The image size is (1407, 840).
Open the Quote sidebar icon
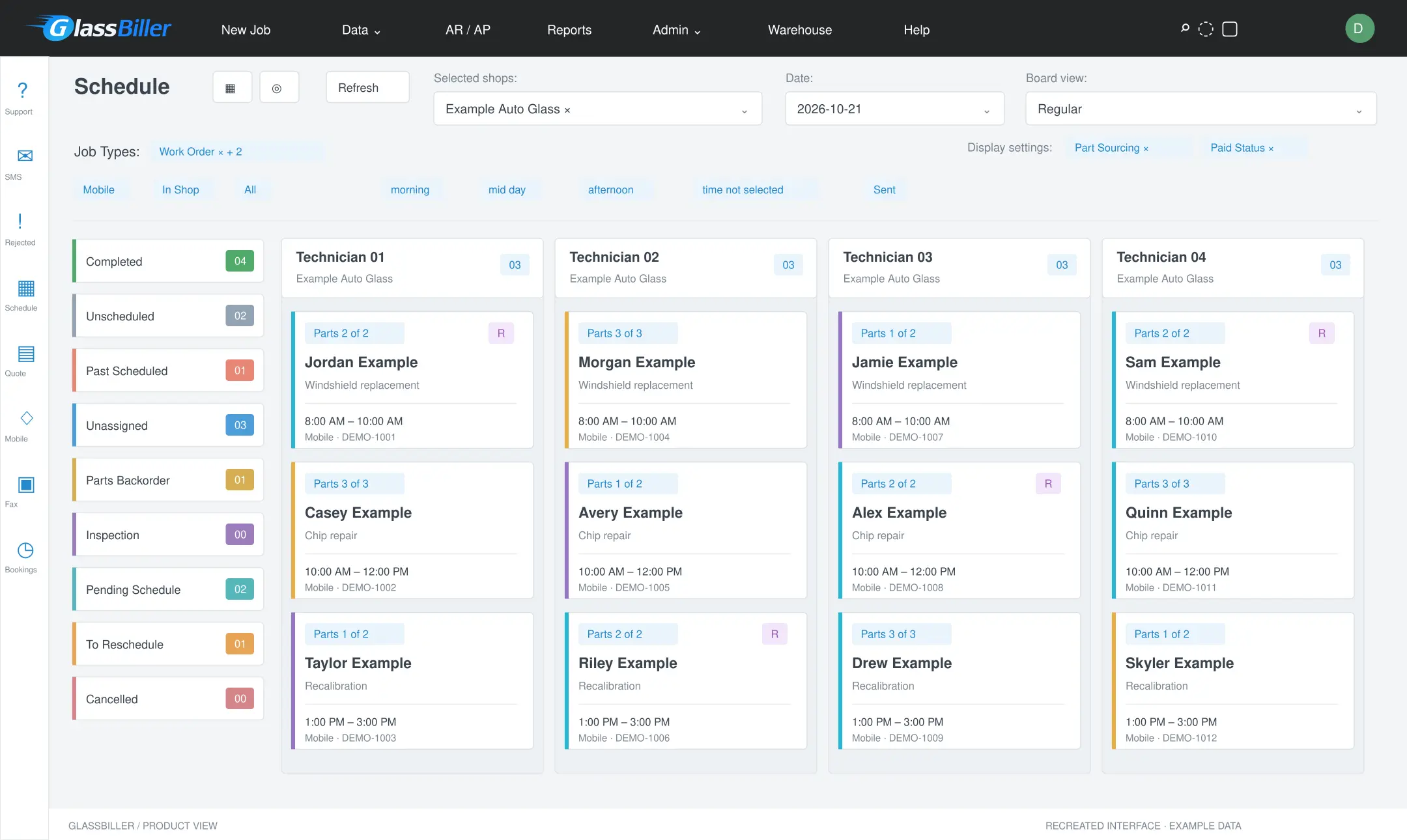26,354
